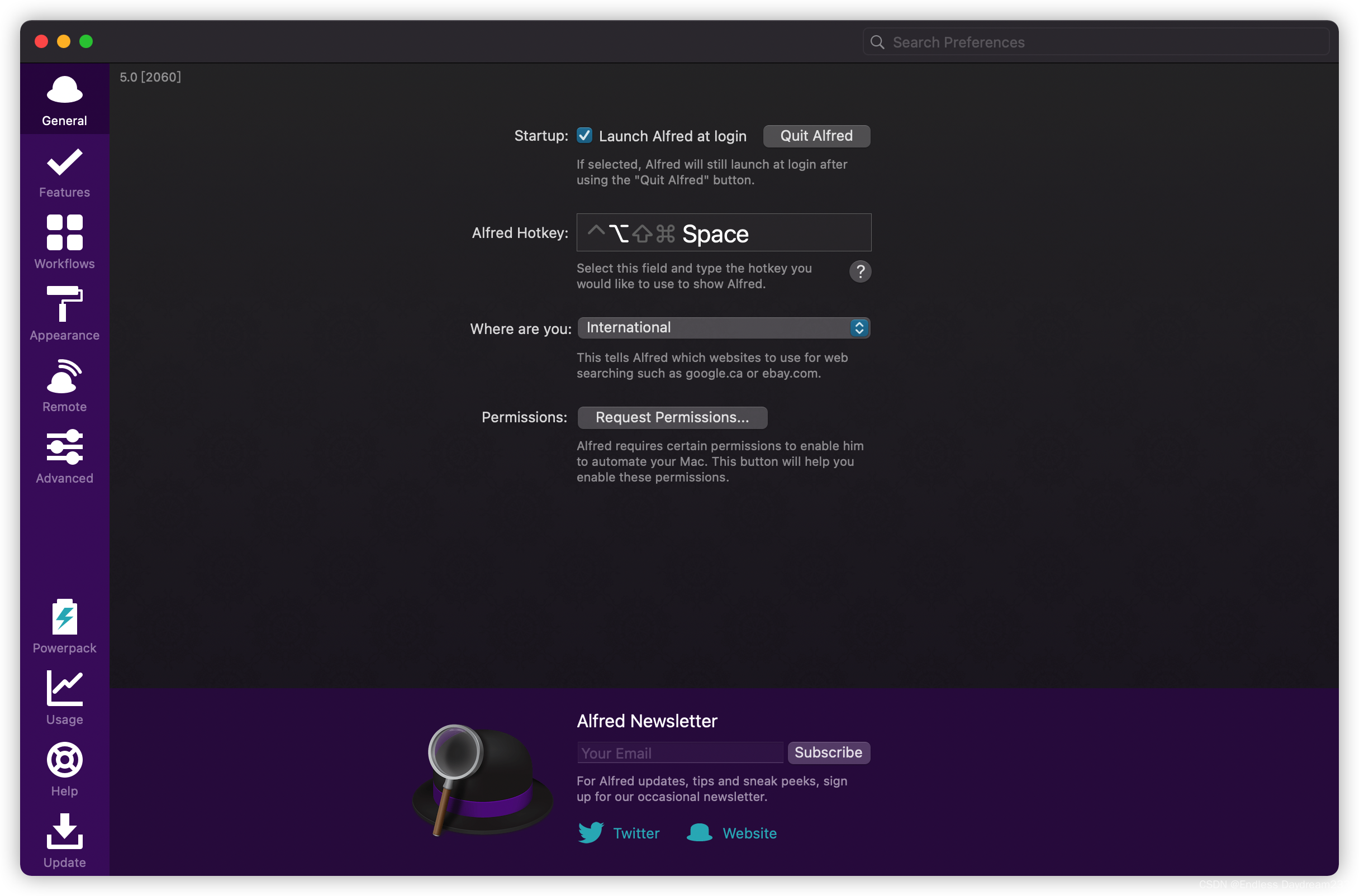Open the Help lifebuoy icon
The image size is (1359, 896).
pyautogui.click(x=65, y=769)
